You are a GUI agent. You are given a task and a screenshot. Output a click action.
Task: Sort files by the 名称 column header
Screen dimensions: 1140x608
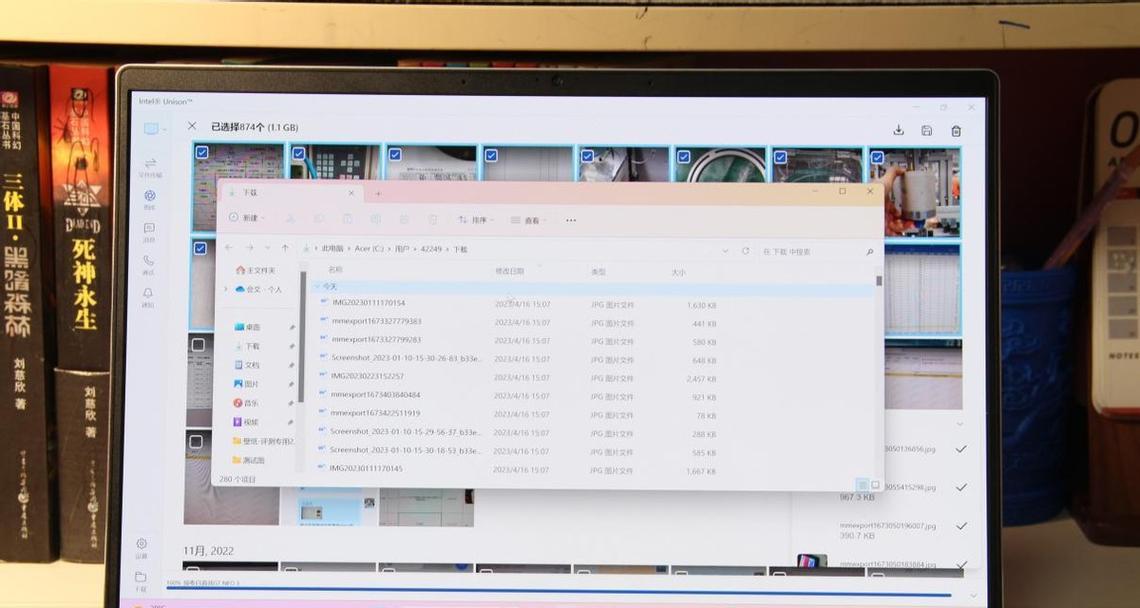[335, 270]
